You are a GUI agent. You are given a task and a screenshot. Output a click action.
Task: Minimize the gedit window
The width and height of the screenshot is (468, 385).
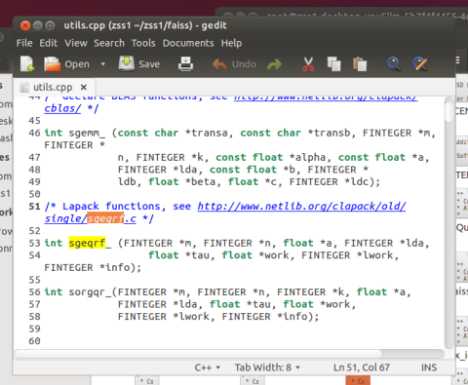click(38, 25)
